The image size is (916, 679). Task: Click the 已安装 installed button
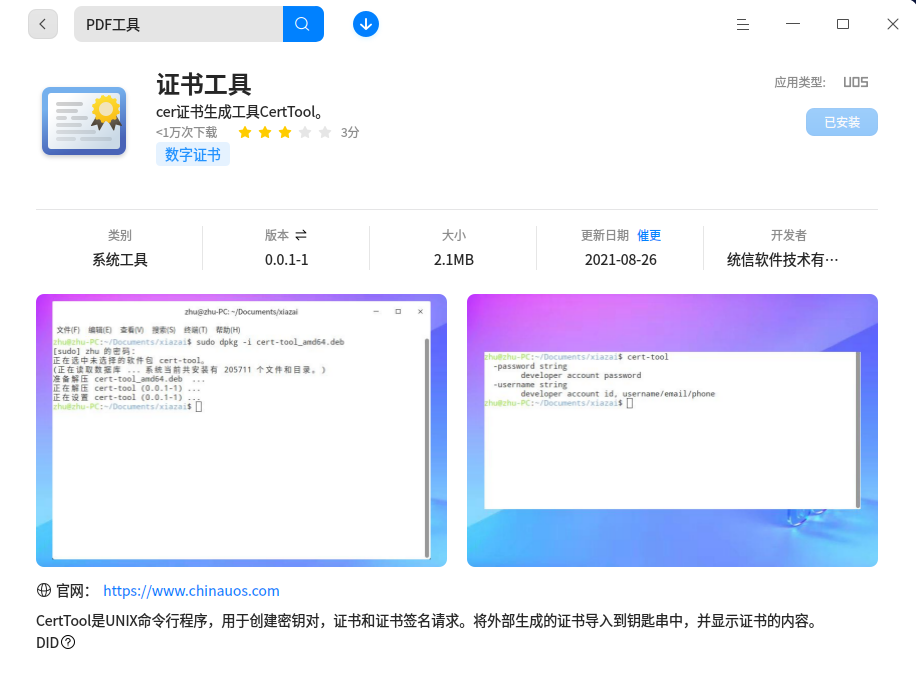843,121
